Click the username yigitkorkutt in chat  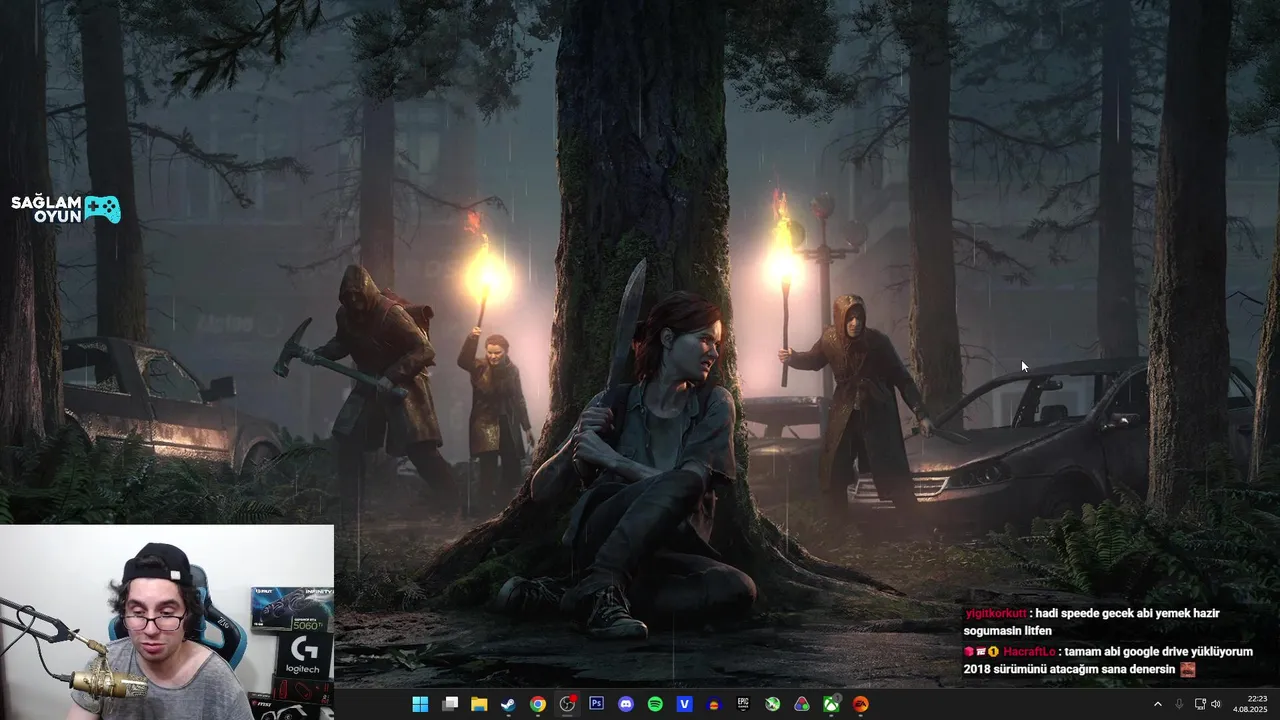pos(995,613)
